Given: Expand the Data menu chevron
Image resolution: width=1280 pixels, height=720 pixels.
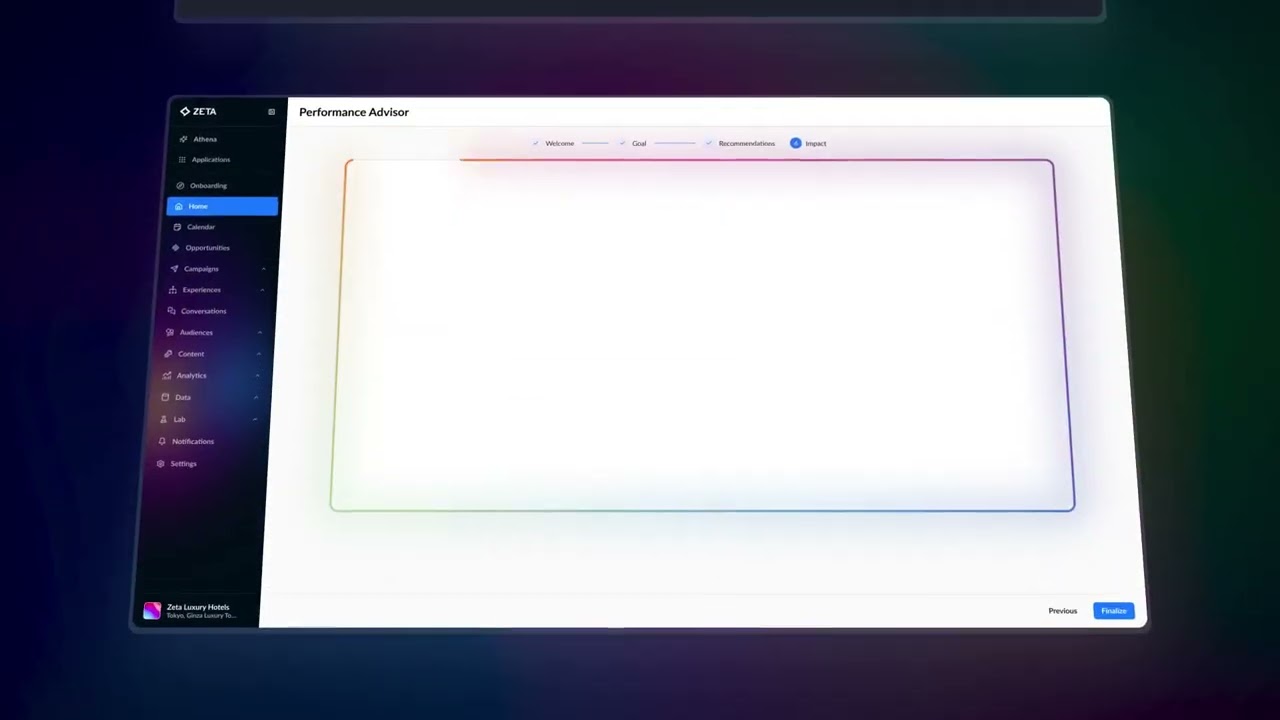Looking at the screenshot, I should tap(256, 398).
